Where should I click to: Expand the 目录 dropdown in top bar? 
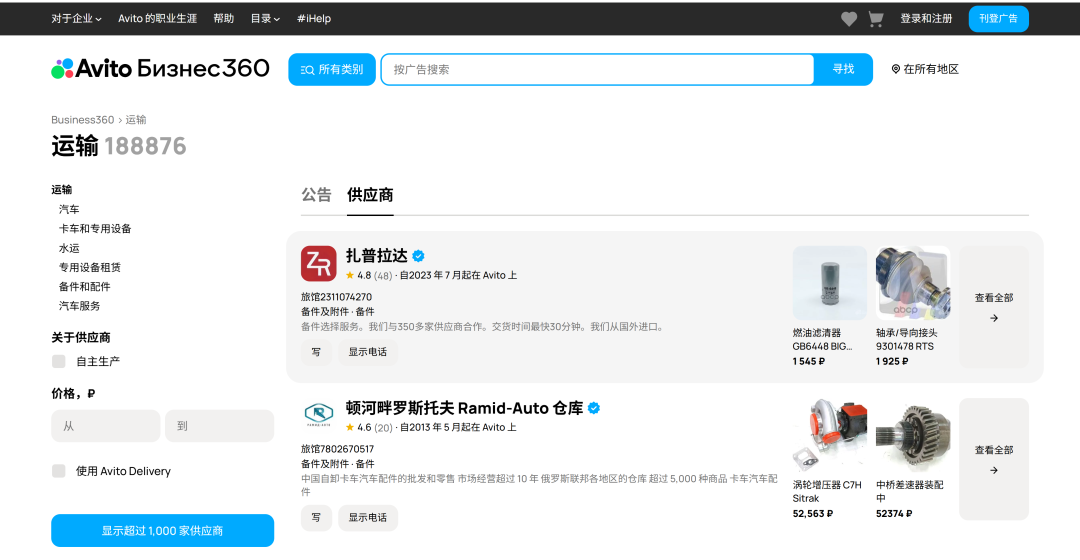click(x=265, y=19)
